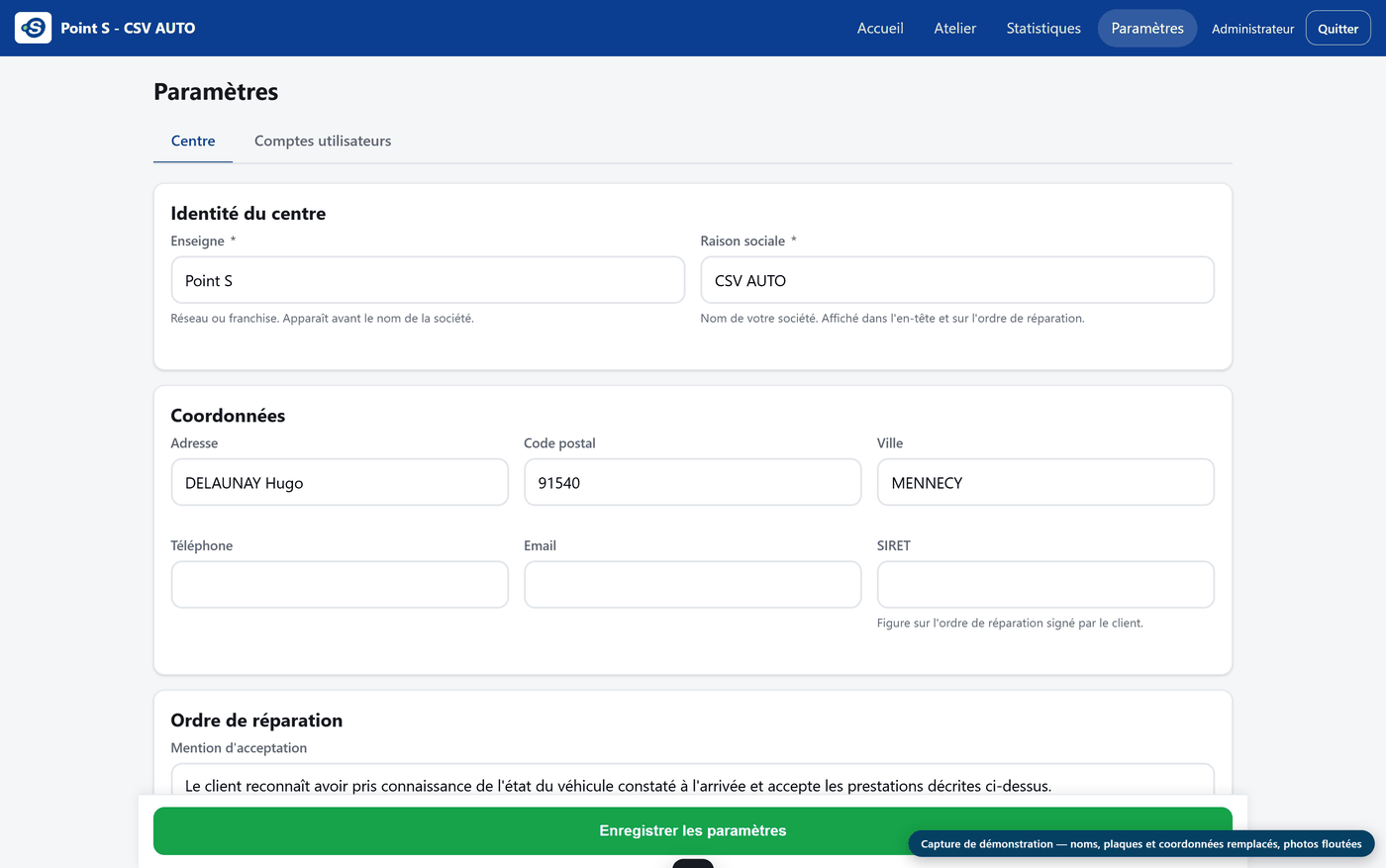Viewport: 1386px width, 868px height.
Task: Click the empty SIRET field
Action: point(1045,585)
